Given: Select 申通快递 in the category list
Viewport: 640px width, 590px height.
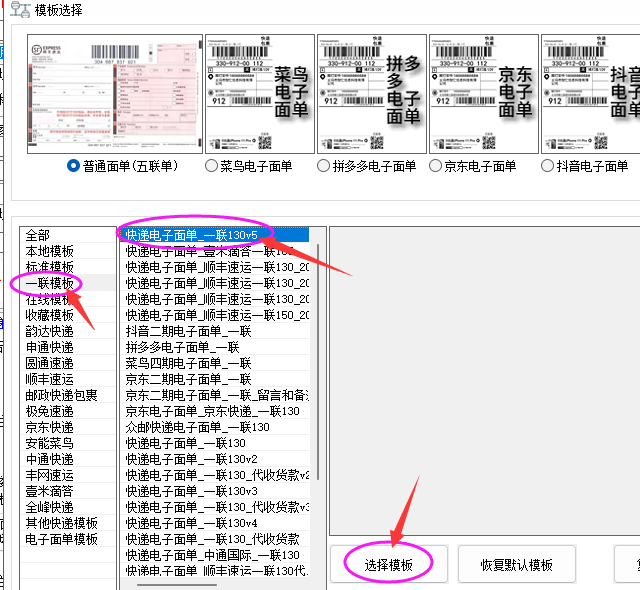Looking at the screenshot, I should point(68,347).
